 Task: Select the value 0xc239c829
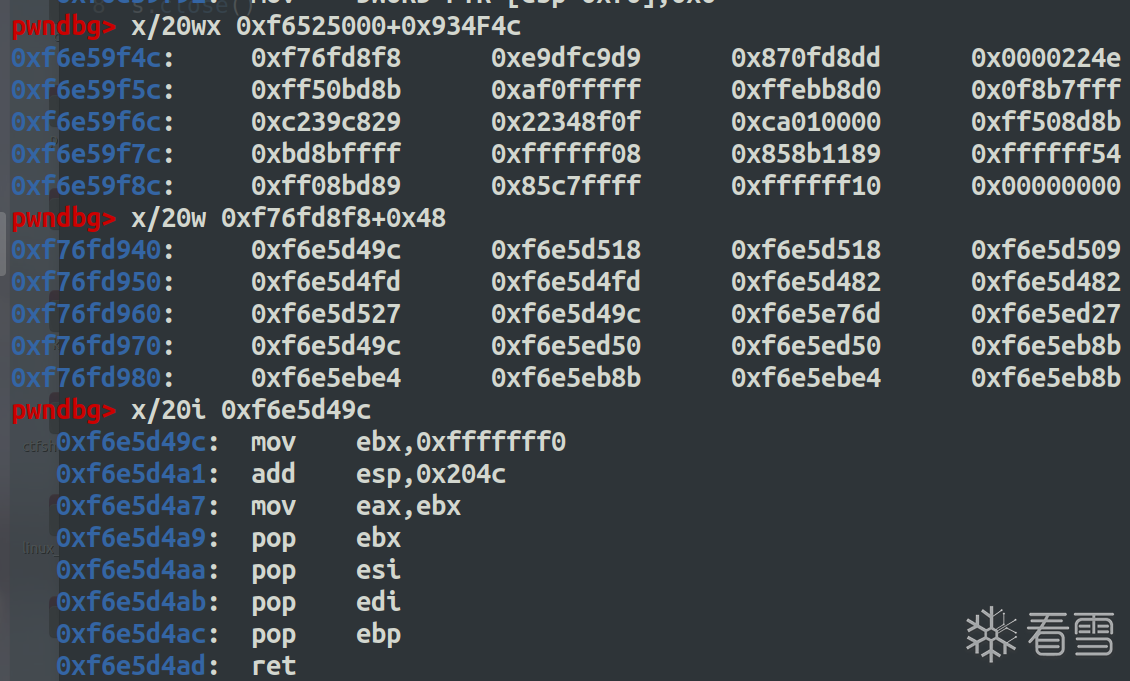coord(326,122)
